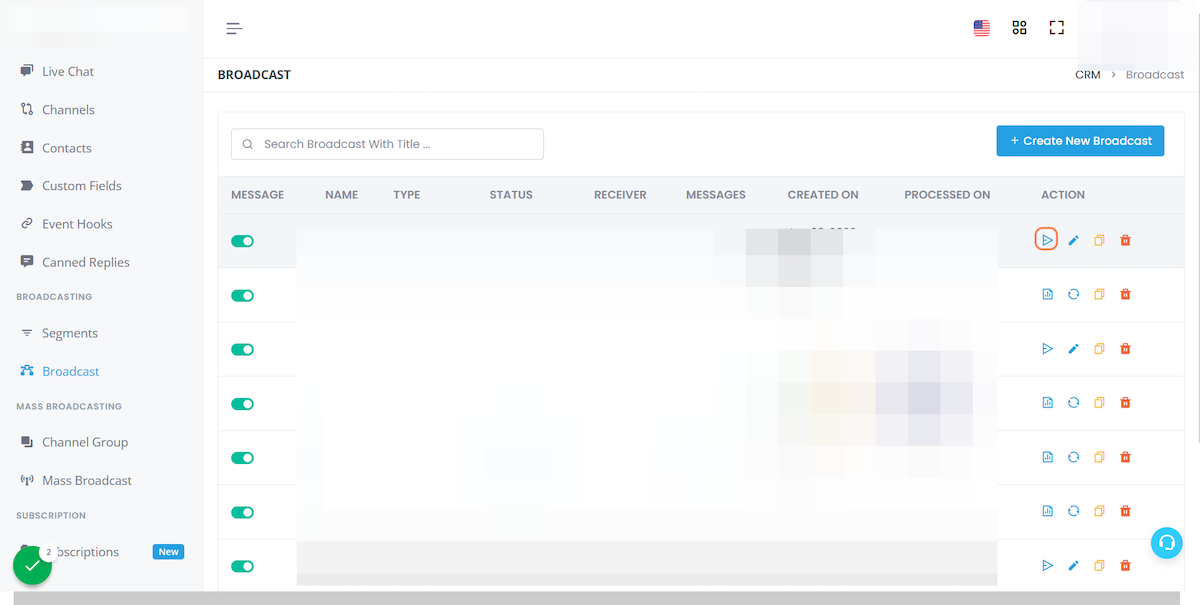Go to Mass Broadcast in sidebar
The height and width of the screenshot is (605, 1200).
[86, 480]
